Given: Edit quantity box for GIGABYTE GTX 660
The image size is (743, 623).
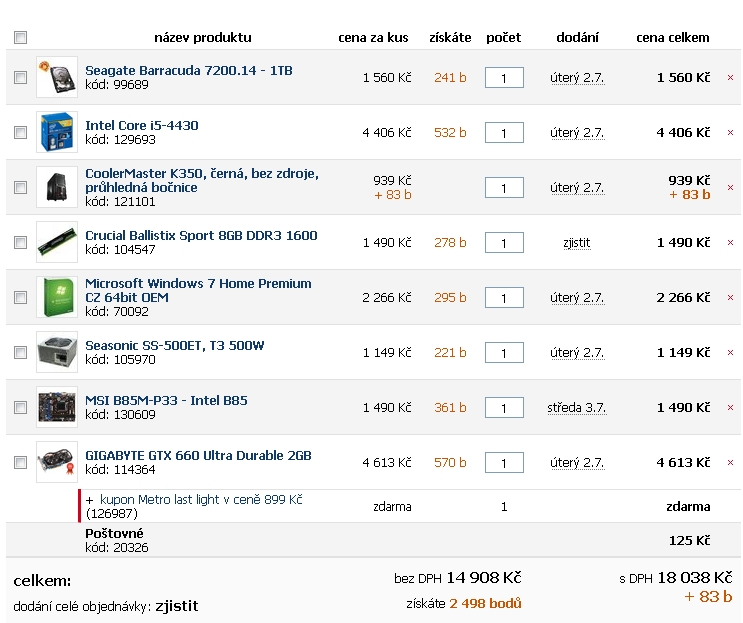Looking at the screenshot, I should 504,462.
